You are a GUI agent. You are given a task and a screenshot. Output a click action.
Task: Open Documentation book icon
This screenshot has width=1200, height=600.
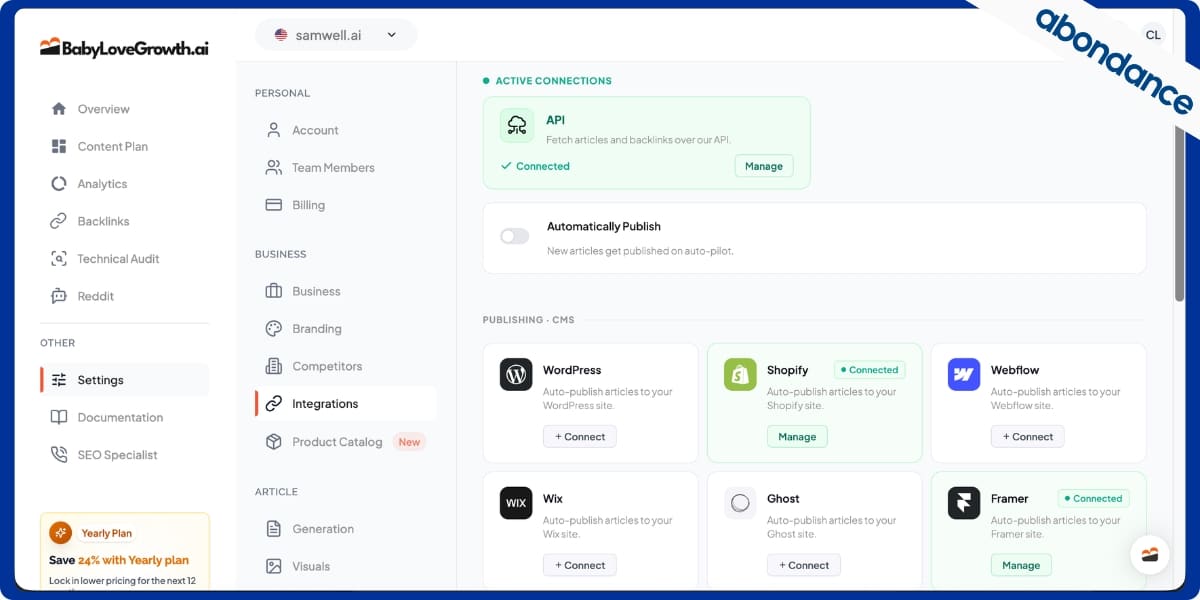click(59, 417)
